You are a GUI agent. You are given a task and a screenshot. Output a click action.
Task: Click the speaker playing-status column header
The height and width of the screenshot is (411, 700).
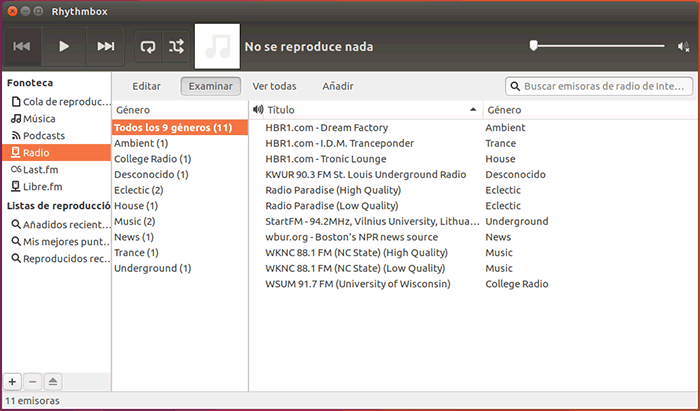(x=258, y=109)
